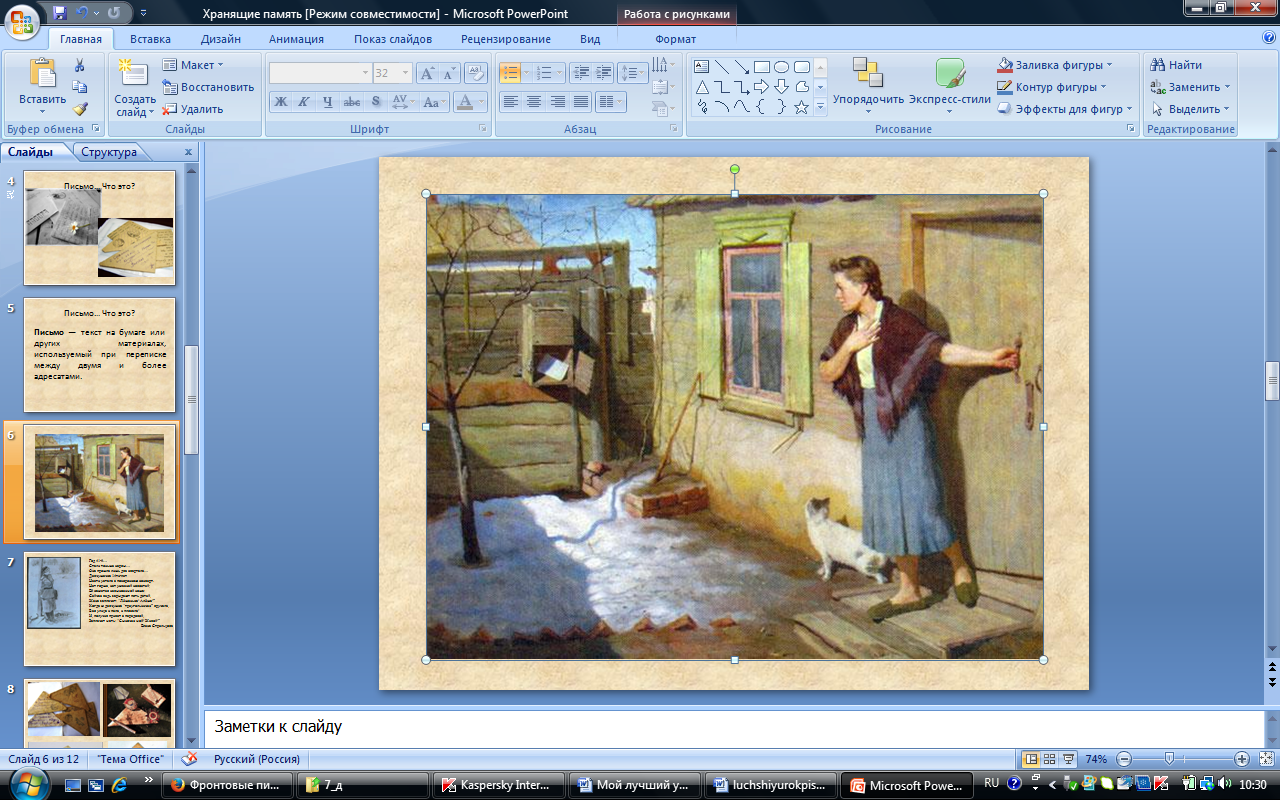Open Kaspersky Internet Security taskbar item
Screen dimensions: 1280x800
coord(498,785)
